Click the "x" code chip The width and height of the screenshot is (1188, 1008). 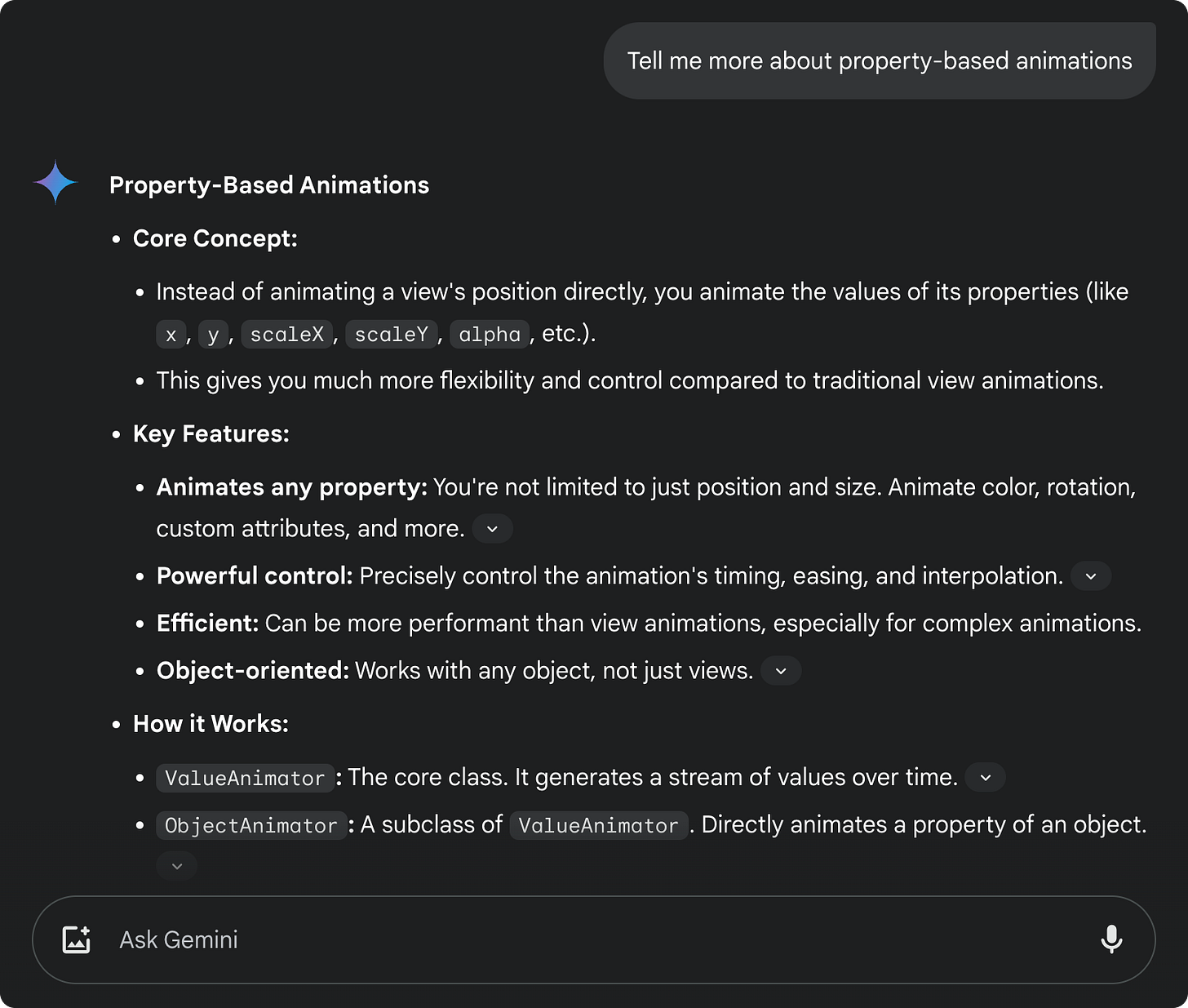point(171,335)
